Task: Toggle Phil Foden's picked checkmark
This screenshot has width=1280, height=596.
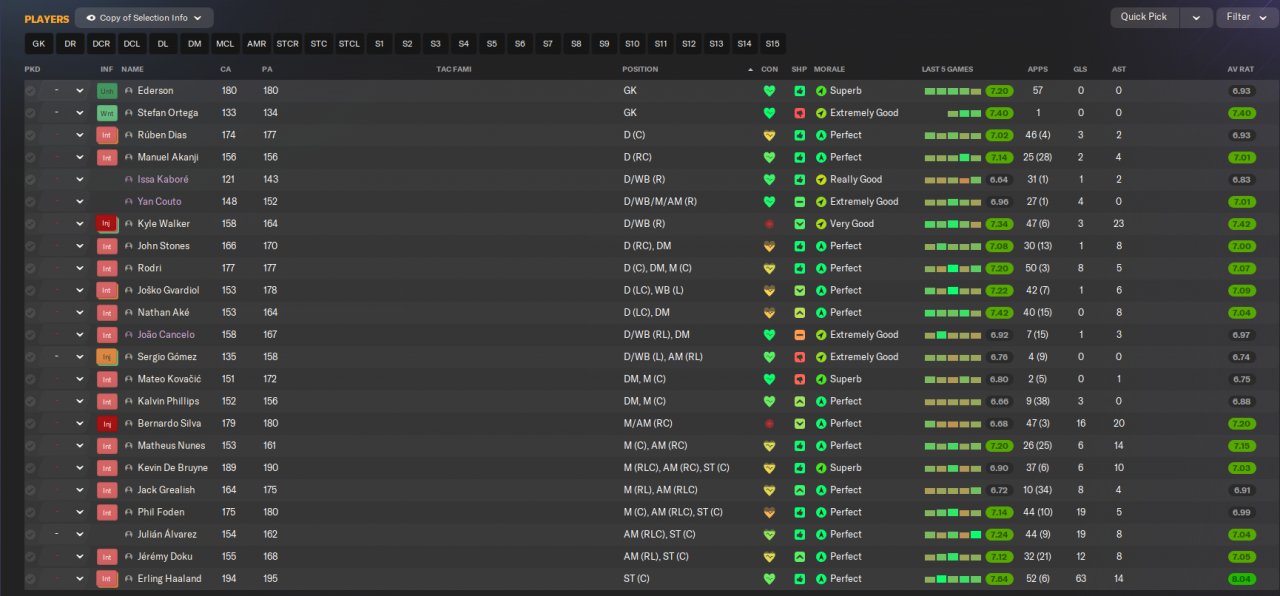Action: coord(30,512)
